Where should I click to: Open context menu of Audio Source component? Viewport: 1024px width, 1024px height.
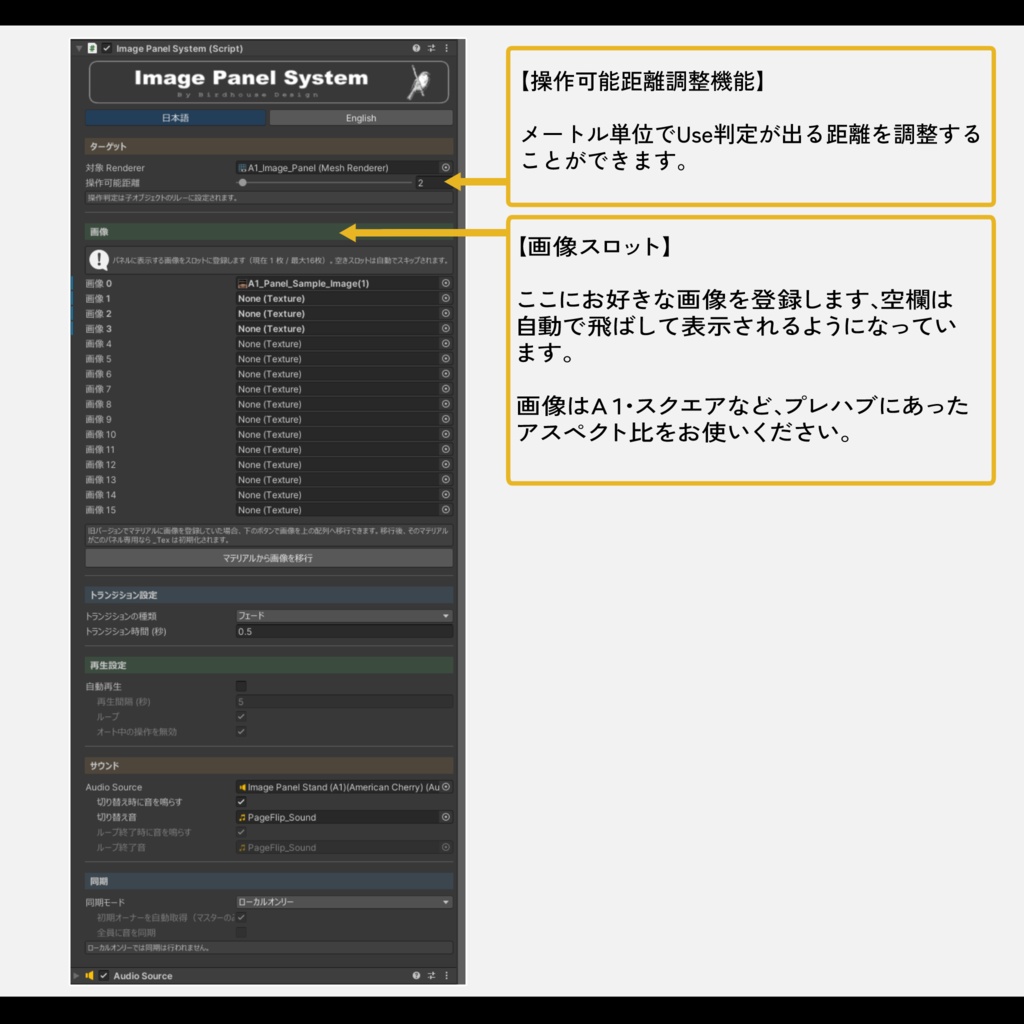447,975
